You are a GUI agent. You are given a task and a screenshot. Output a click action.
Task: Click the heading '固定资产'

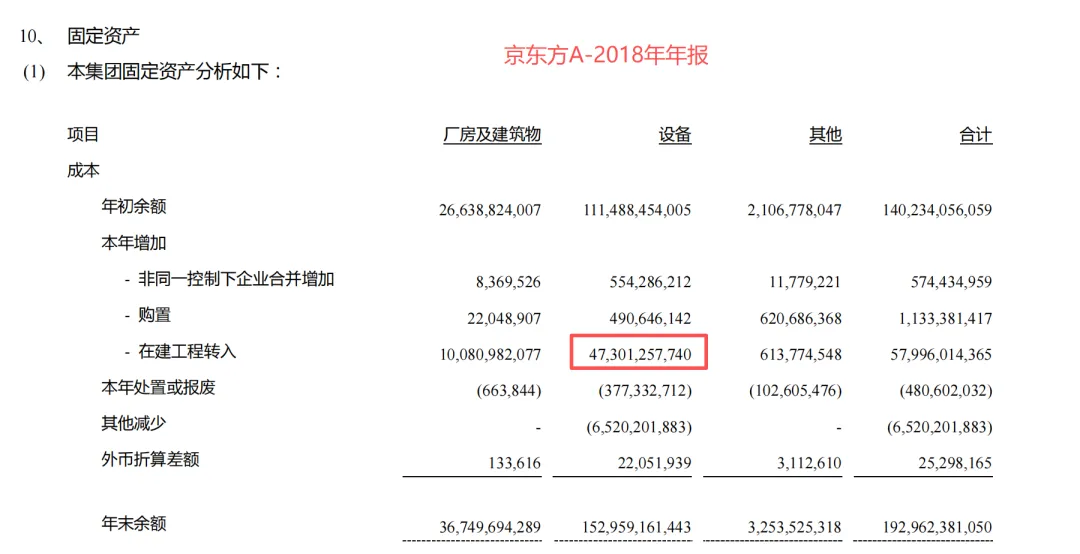(x=103, y=36)
